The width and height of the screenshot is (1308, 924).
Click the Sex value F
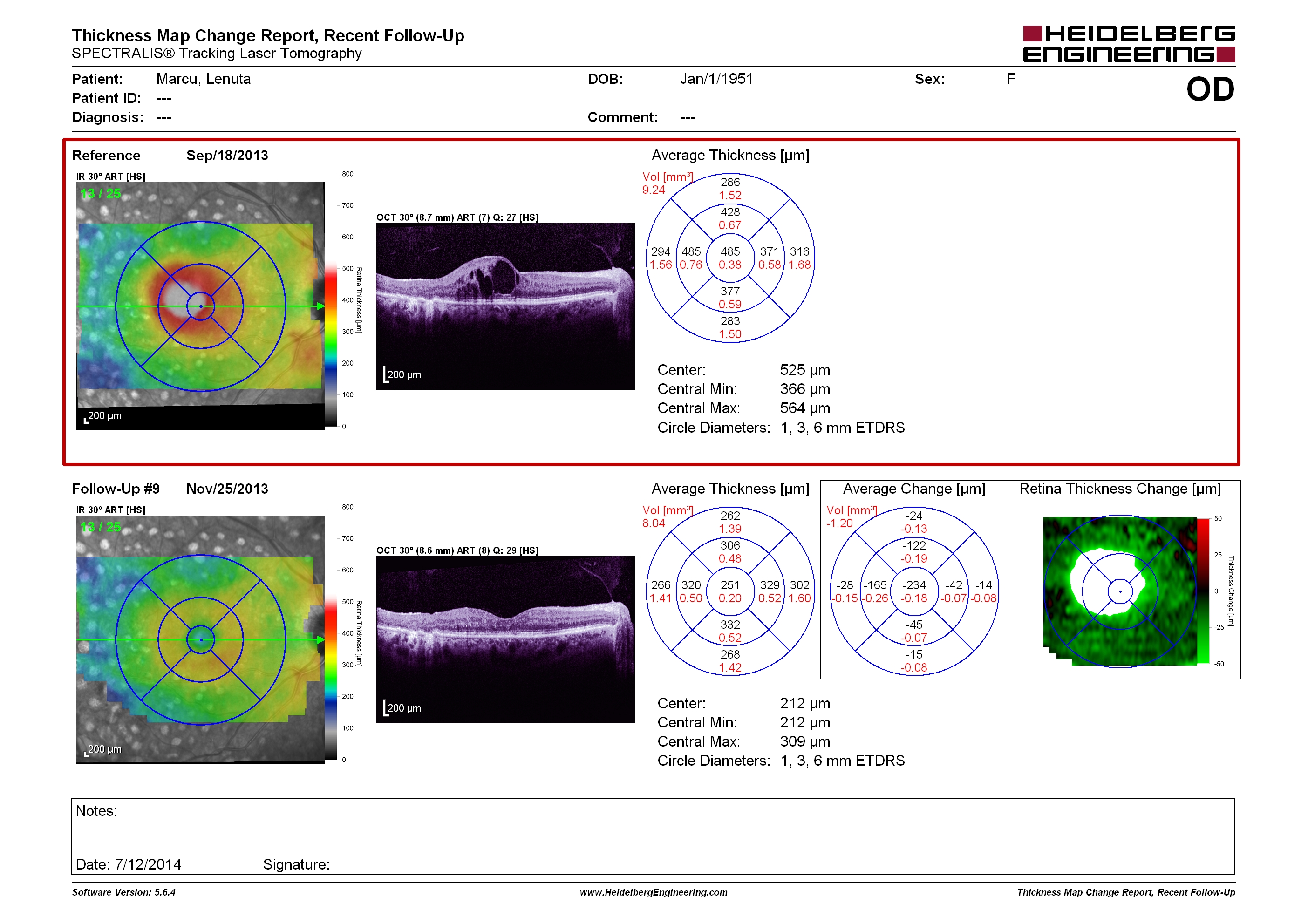tap(1011, 79)
